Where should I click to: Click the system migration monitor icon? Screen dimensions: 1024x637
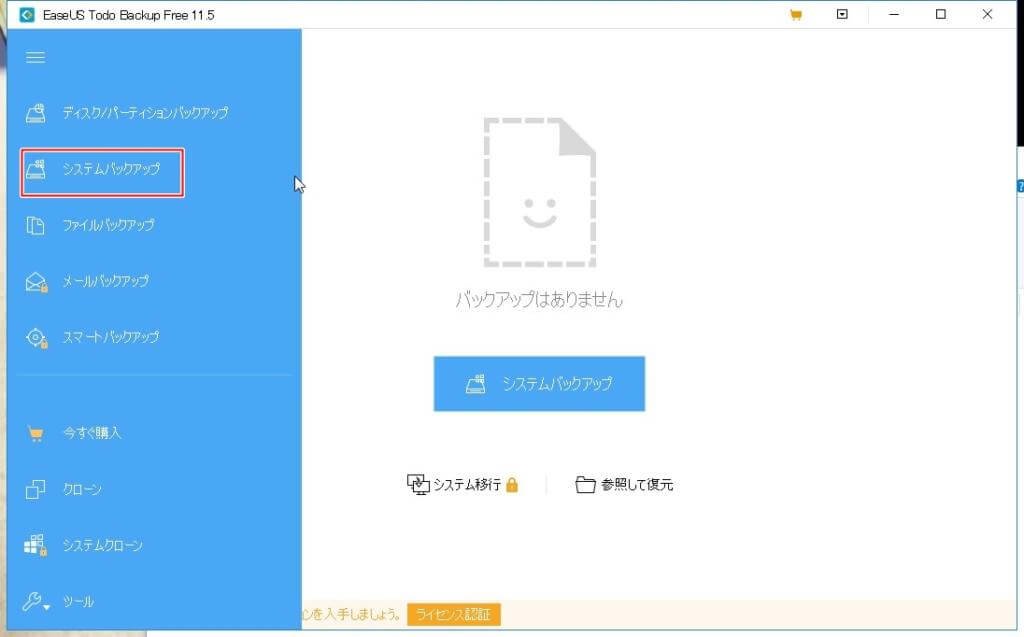pyautogui.click(x=418, y=485)
